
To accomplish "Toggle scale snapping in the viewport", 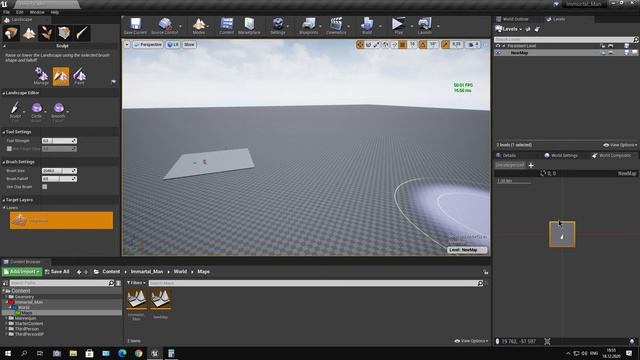I will [446, 44].
